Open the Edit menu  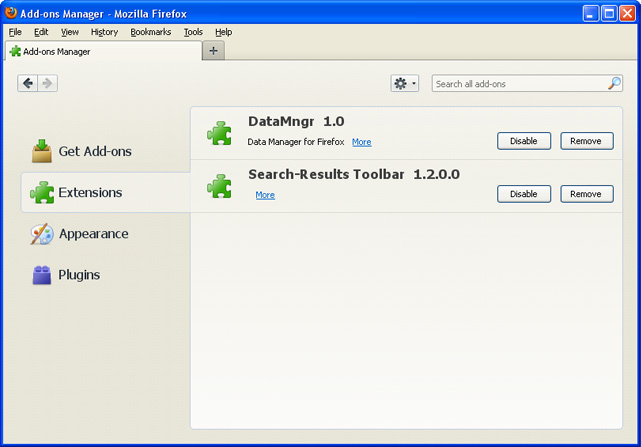[x=41, y=32]
